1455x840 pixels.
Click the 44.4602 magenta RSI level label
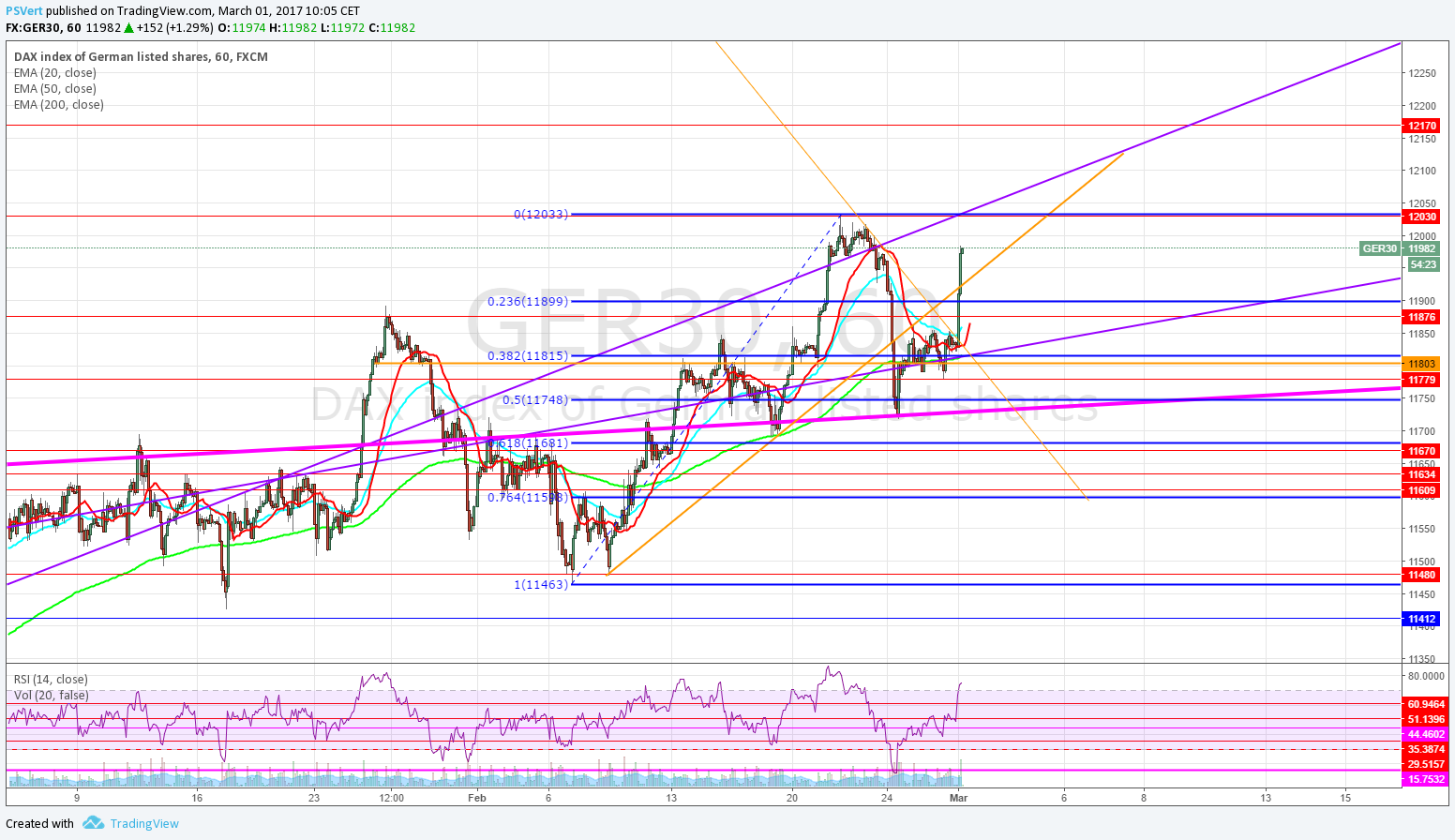(1426, 734)
